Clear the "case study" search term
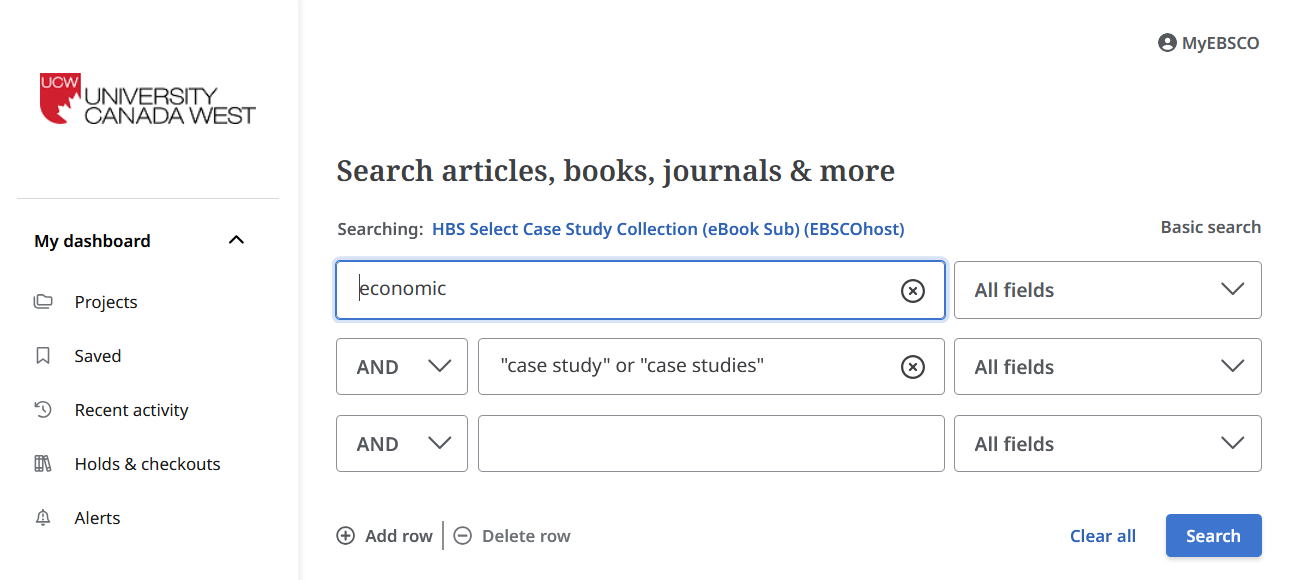The image size is (1292, 580). coord(912,367)
